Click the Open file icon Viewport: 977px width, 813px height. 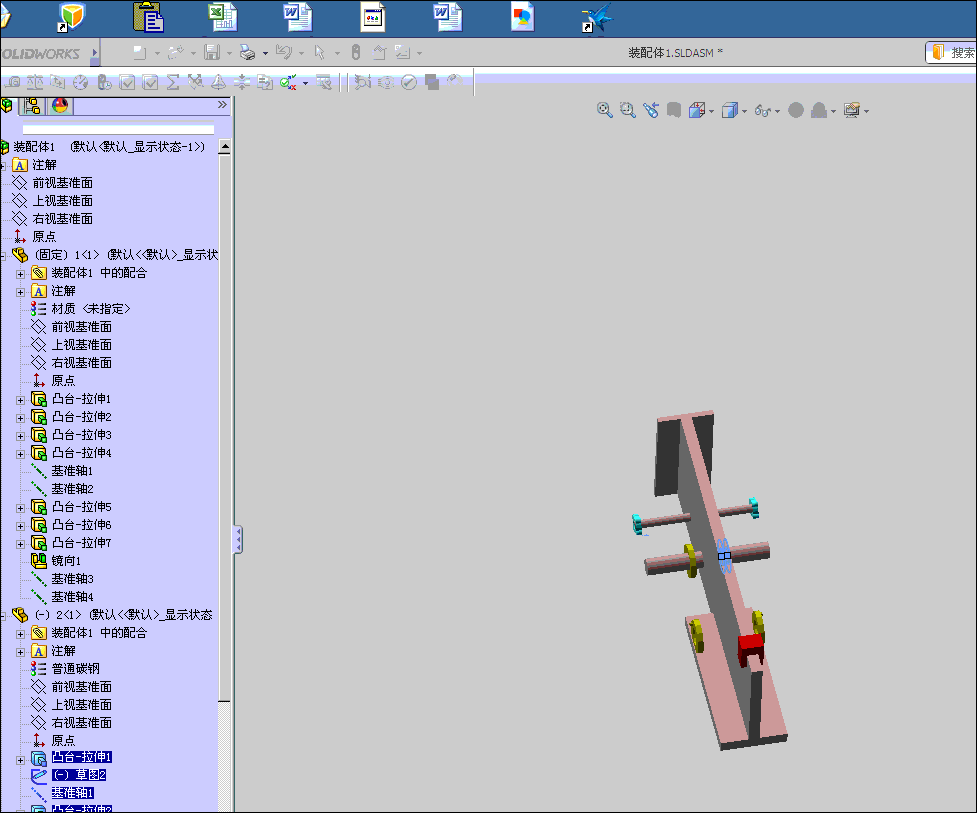pyautogui.click(x=176, y=52)
